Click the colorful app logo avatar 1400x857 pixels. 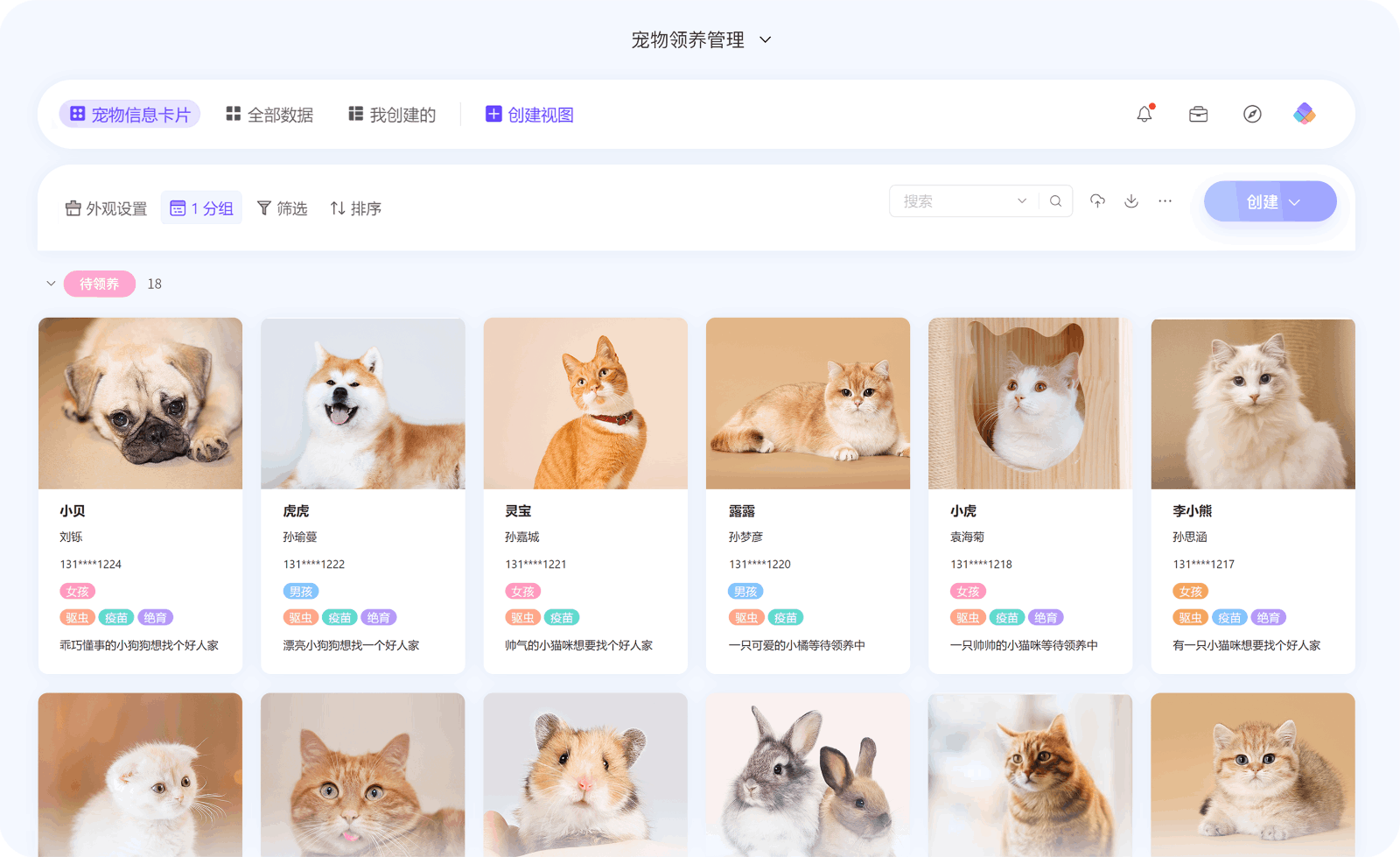(x=1305, y=114)
